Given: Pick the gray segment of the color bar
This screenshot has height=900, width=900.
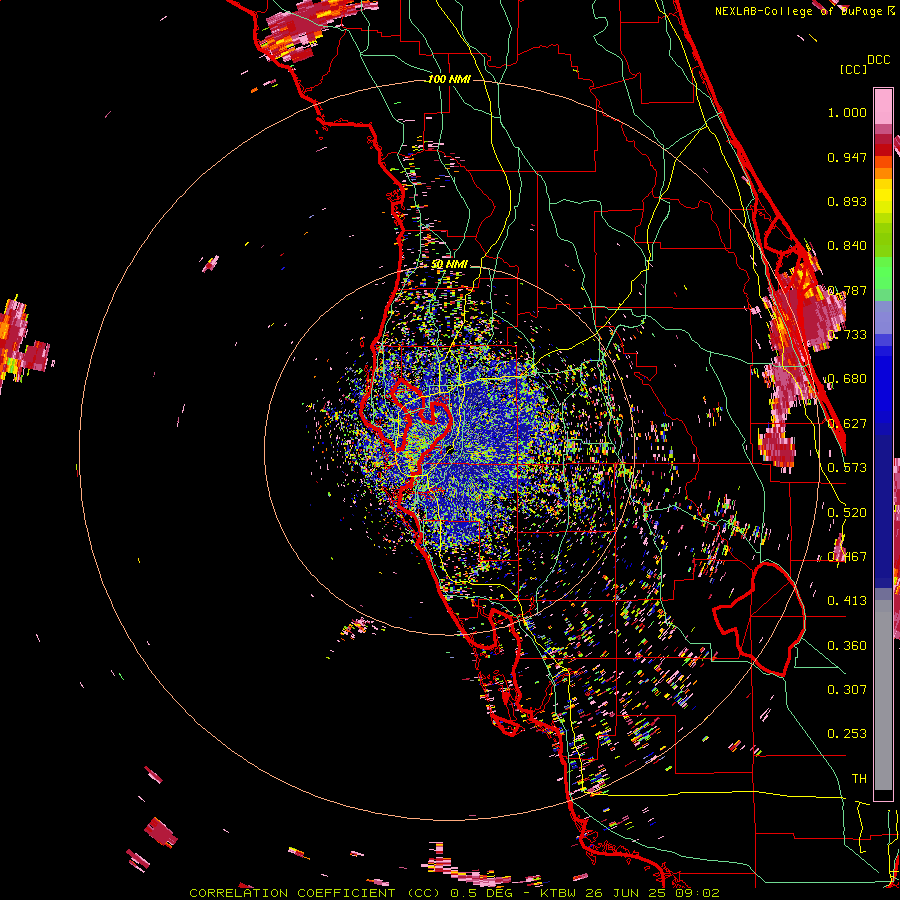Looking at the screenshot, I should tap(883, 695).
